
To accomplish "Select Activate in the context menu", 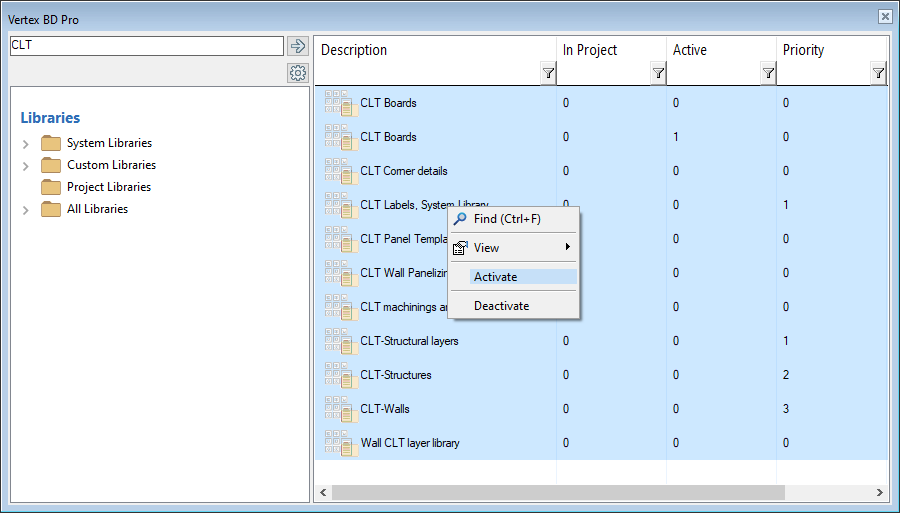I will pyautogui.click(x=495, y=277).
